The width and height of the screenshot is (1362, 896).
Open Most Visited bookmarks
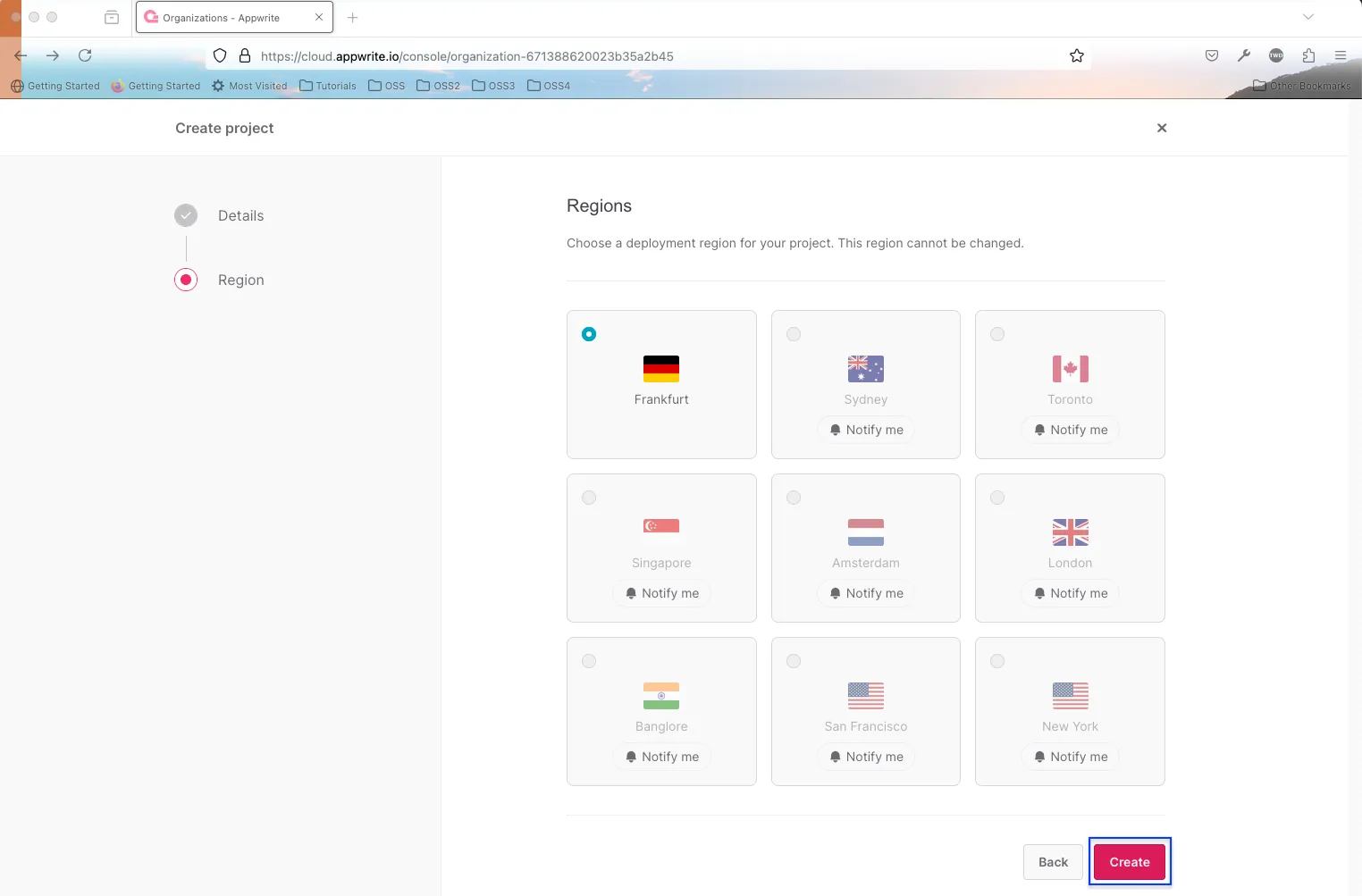pyautogui.click(x=249, y=86)
